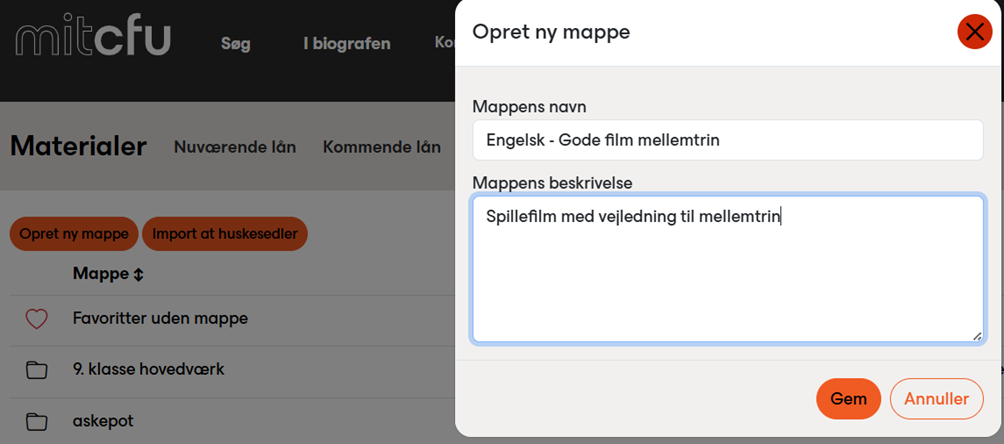The width and height of the screenshot is (1004, 444).
Task: Click the textarea resize handle corner
Action: point(976,336)
